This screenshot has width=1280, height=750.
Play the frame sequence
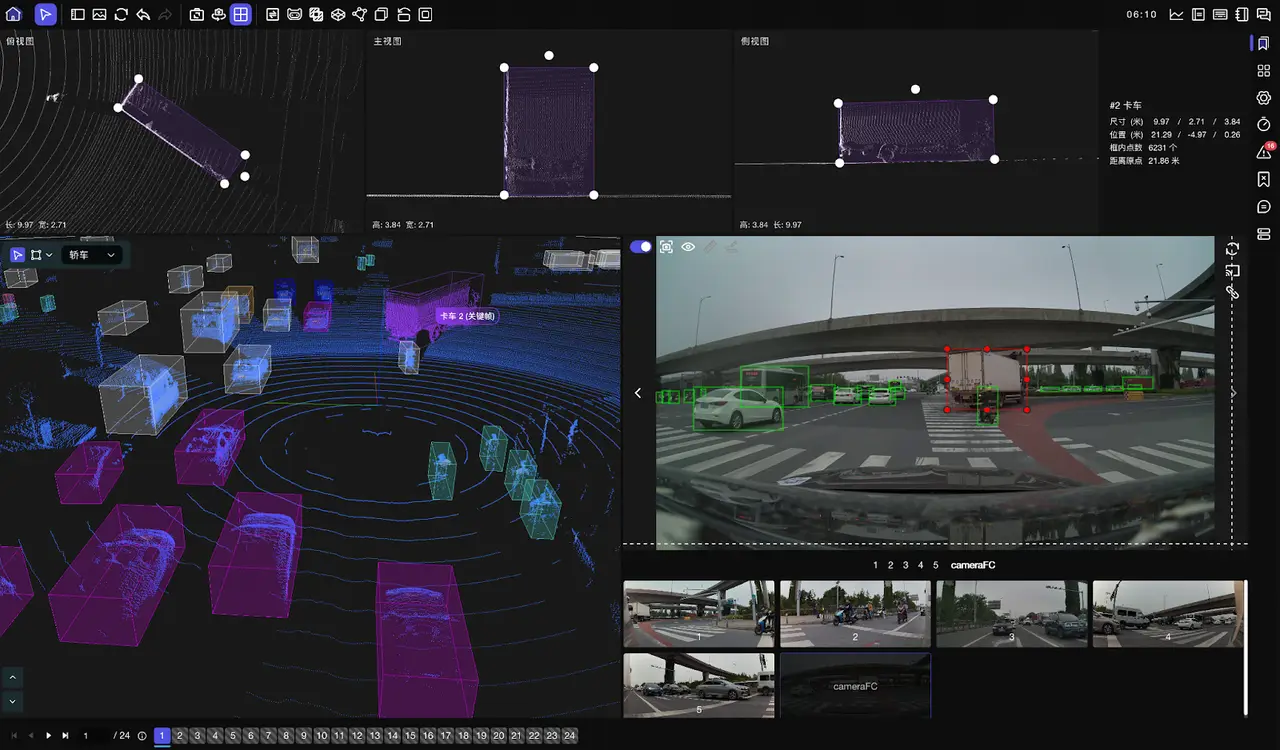(48, 736)
